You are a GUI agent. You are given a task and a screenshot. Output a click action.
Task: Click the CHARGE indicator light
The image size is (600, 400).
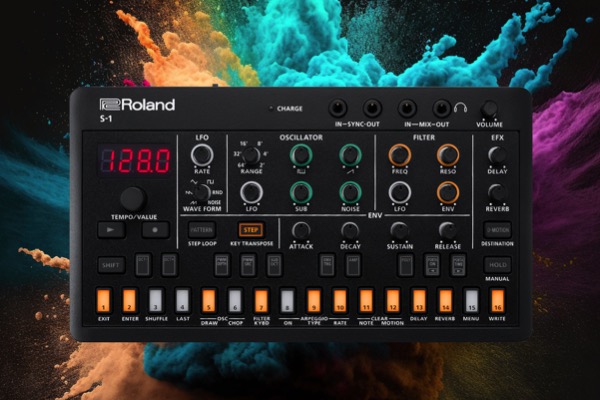point(271,109)
